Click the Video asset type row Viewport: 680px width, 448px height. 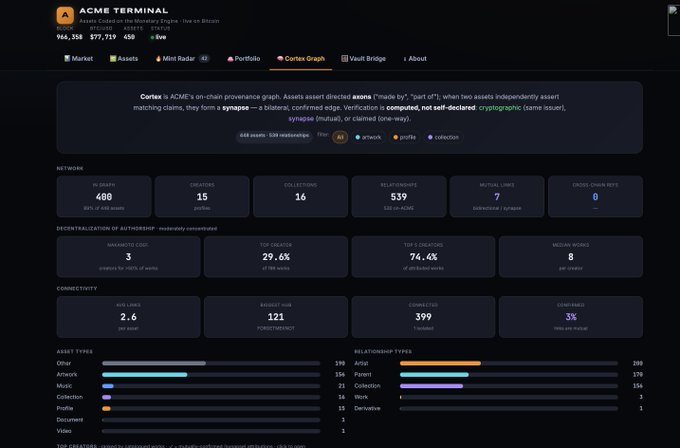[x=201, y=431]
